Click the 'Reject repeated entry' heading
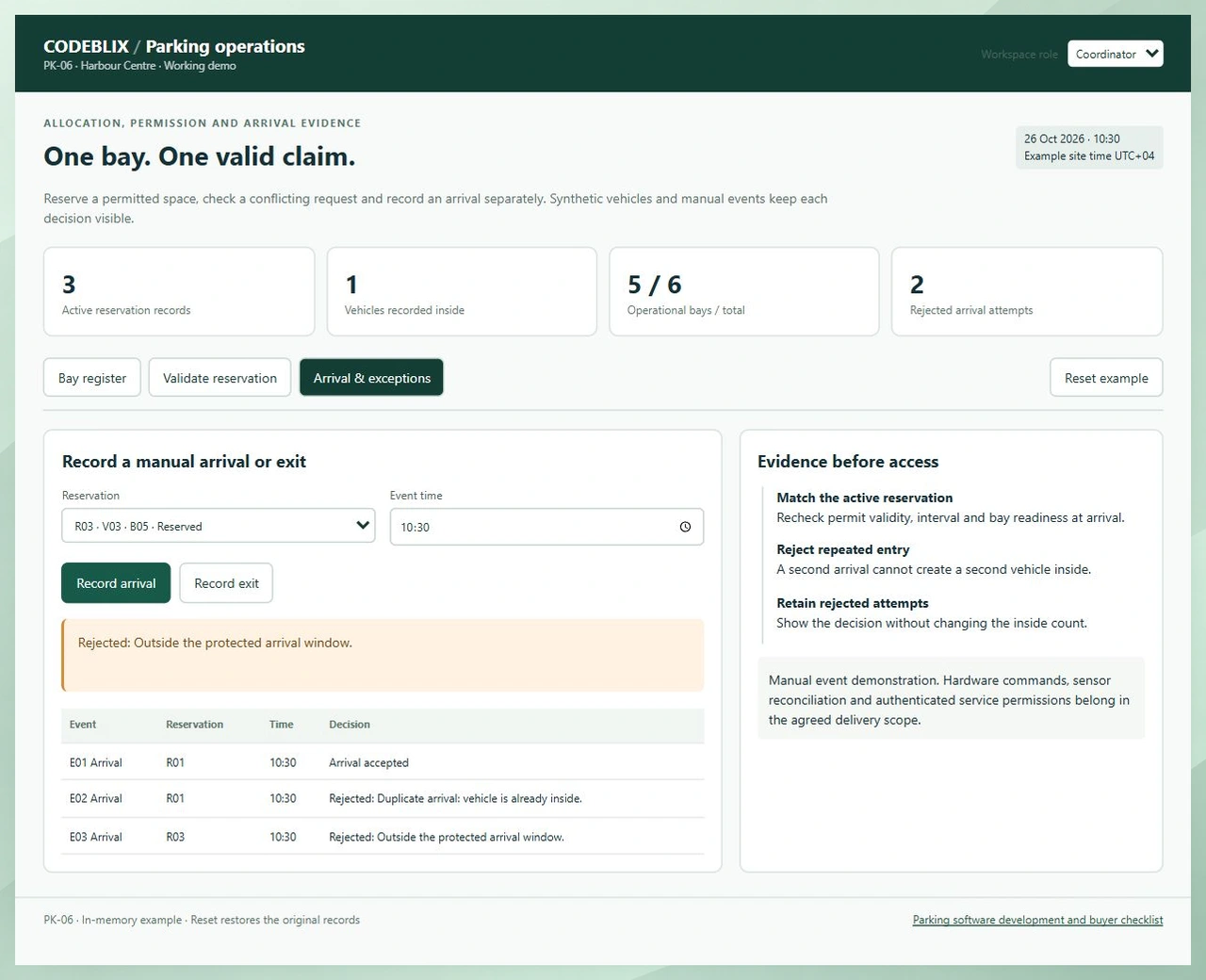Viewport: 1206px width, 980px height. coord(843,549)
